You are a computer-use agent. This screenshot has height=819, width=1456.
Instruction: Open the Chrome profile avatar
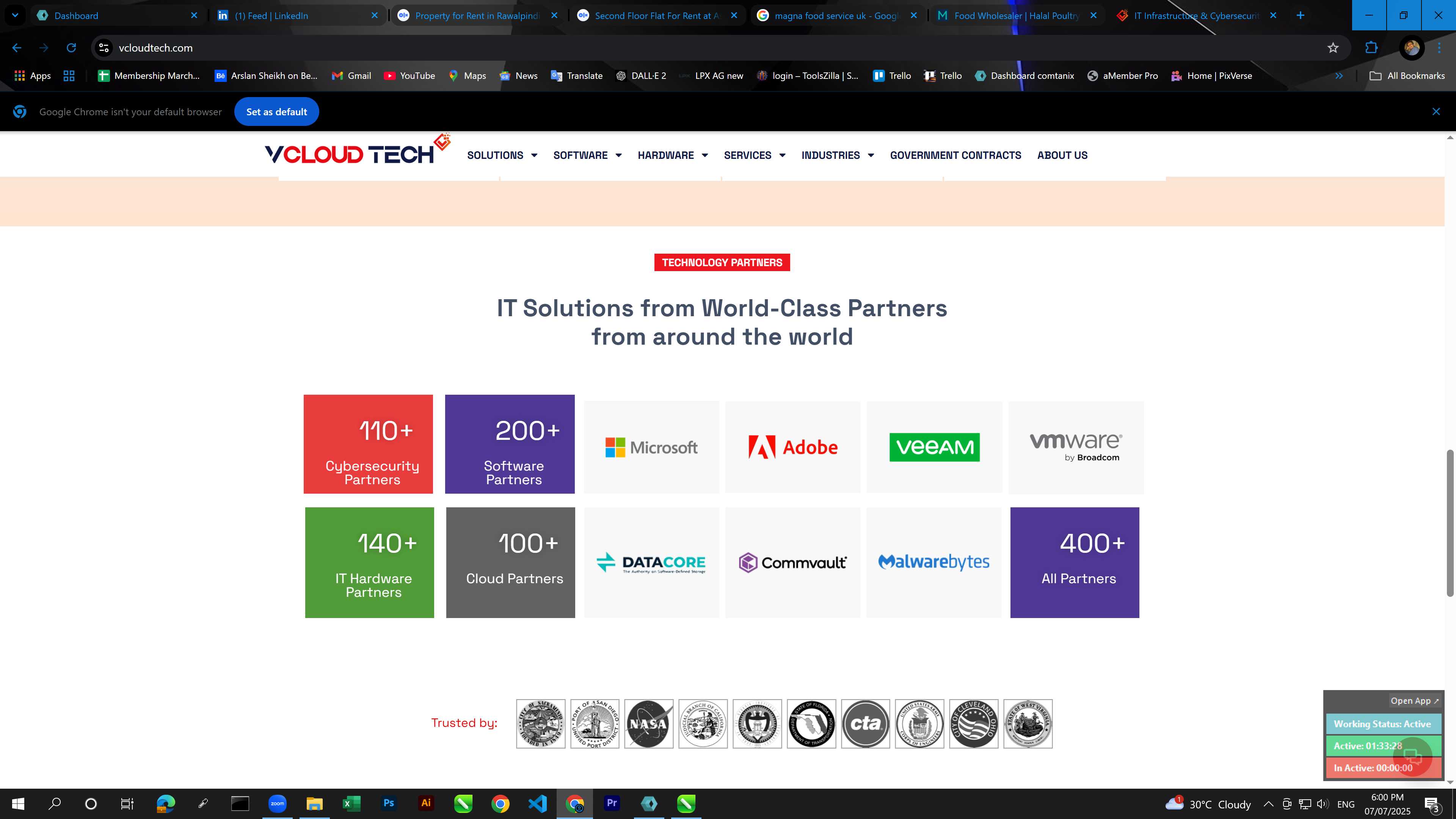coord(1411,48)
